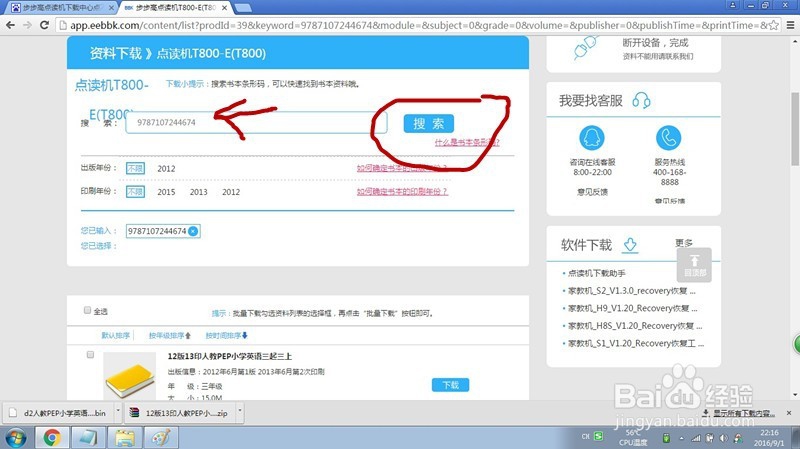Tick the select-all checkbox
This screenshot has height=449, width=800.
click(87, 310)
